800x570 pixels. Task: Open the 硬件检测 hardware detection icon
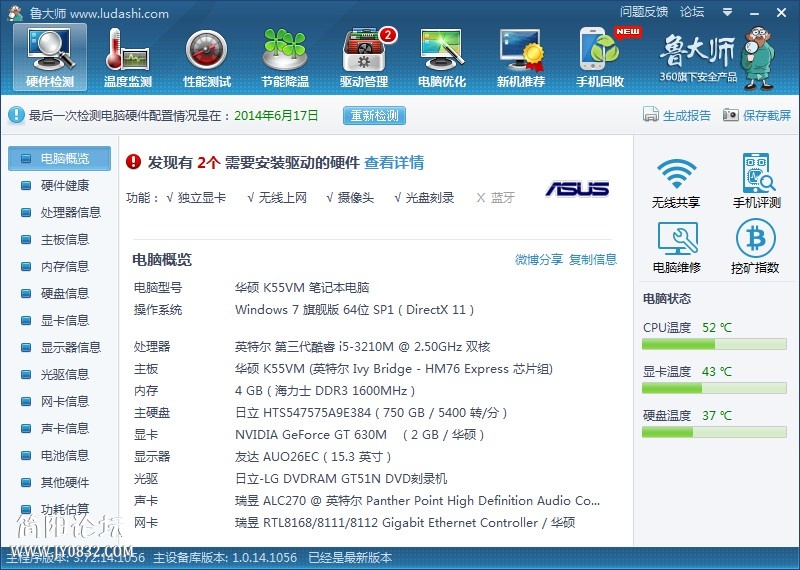tap(50, 57)
